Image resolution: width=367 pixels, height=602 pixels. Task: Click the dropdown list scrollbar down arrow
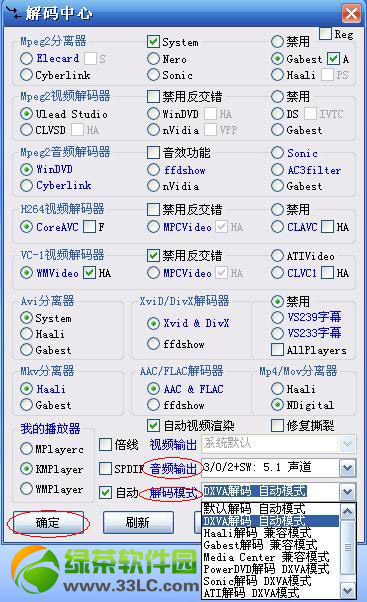[x=348, y=591]
